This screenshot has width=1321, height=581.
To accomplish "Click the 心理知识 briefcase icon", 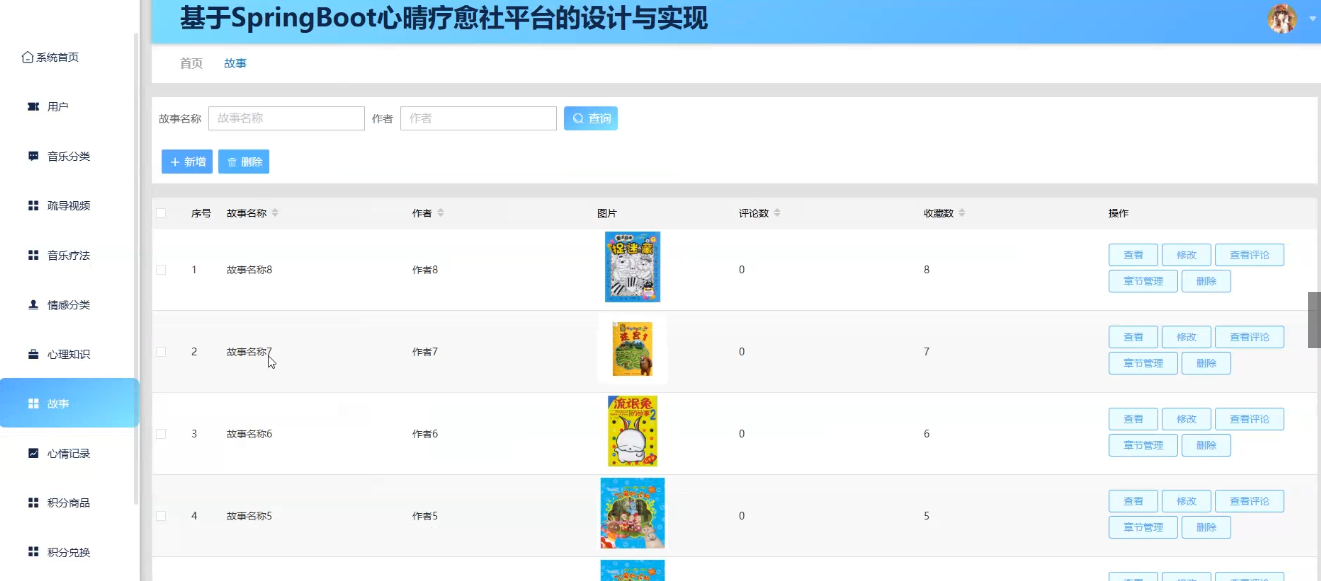I will tap(33, 354).
